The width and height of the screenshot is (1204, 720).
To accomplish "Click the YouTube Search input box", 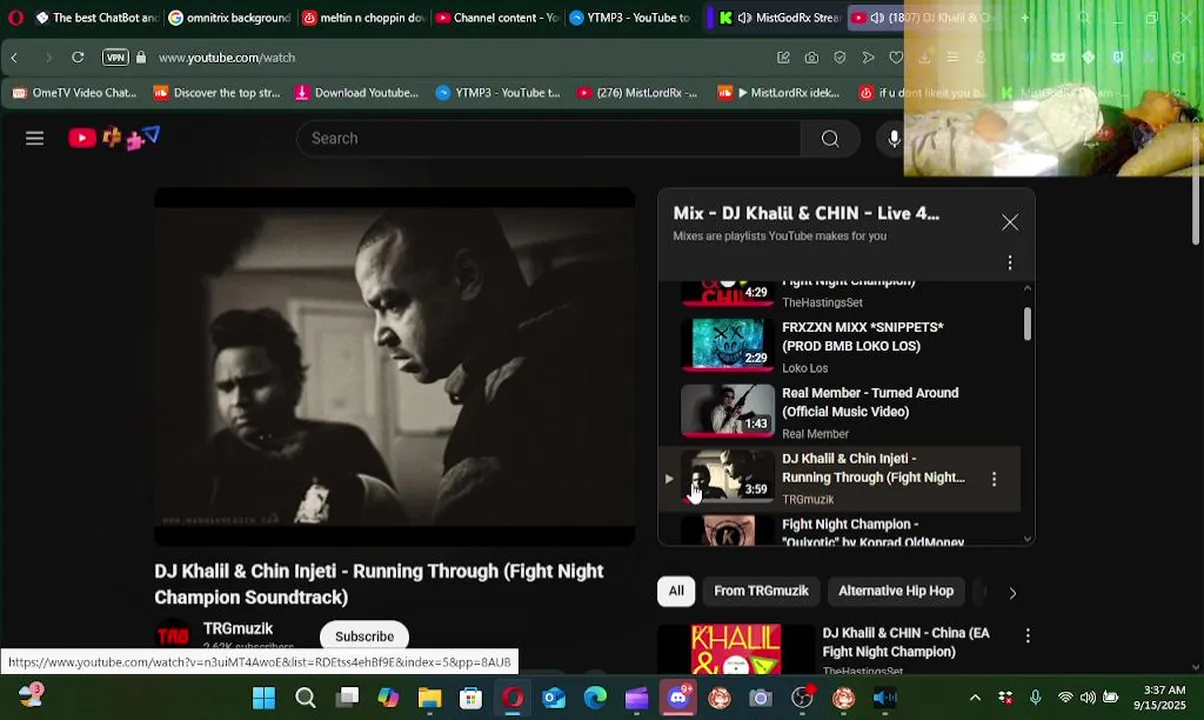I will [548, 138].
